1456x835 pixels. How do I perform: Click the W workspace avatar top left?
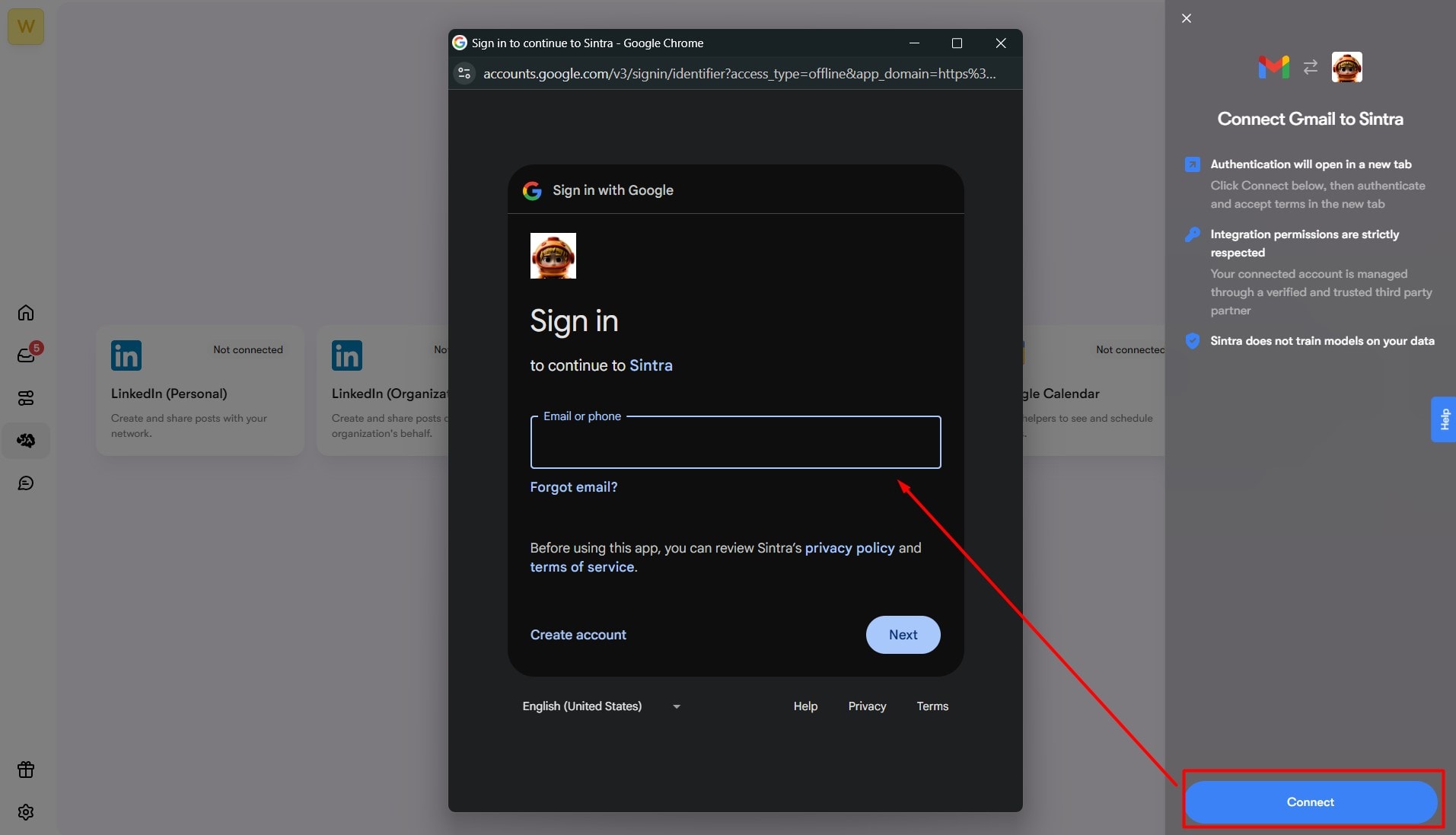point(26,26)
